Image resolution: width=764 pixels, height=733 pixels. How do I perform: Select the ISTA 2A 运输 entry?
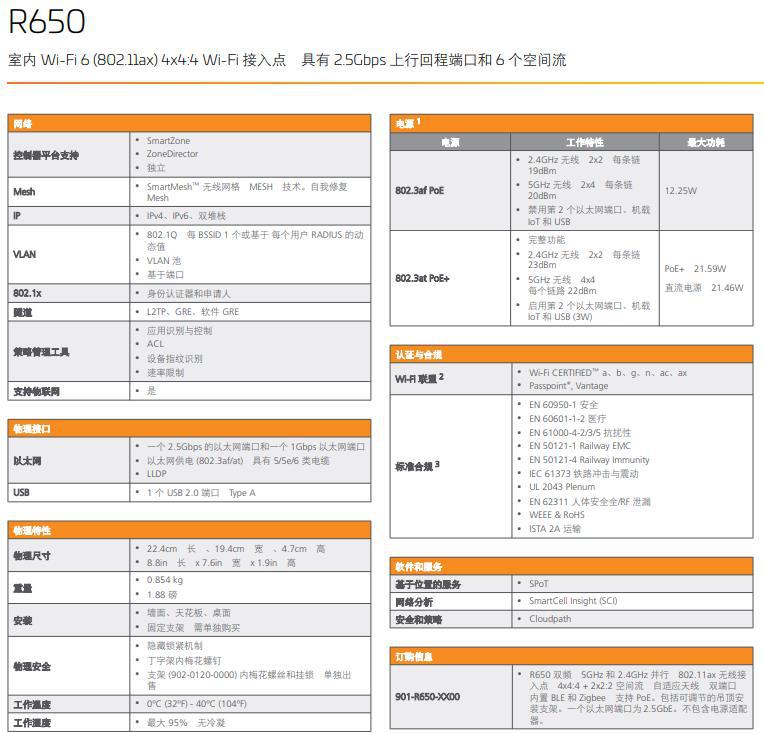click(x=555, y=529)
